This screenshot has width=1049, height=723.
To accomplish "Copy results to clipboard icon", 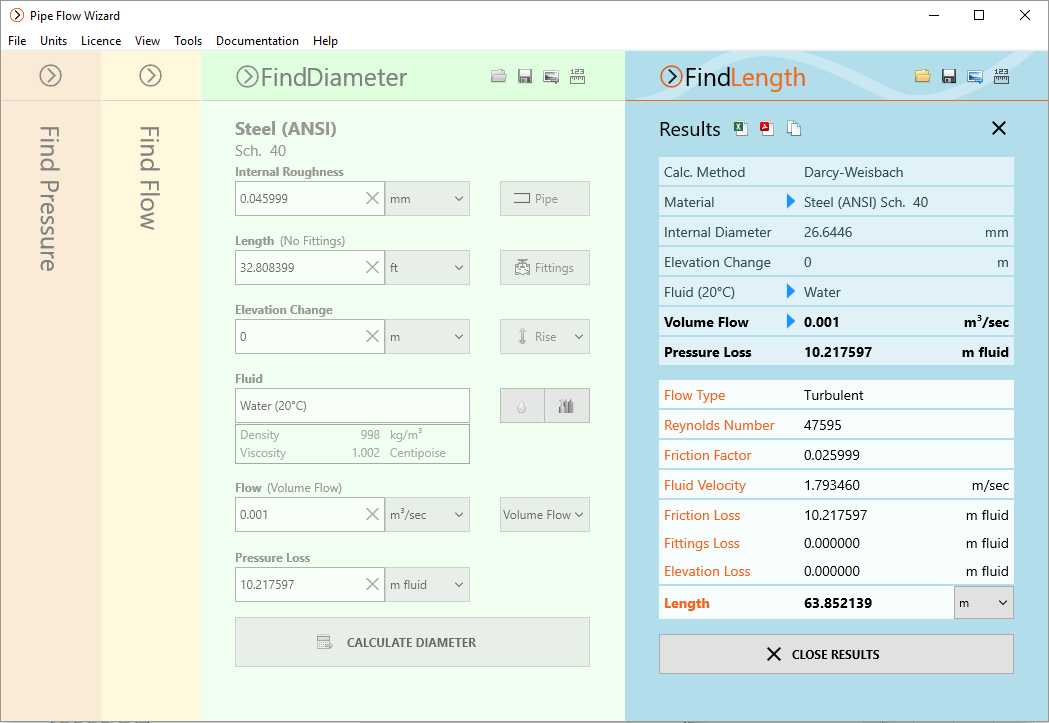I will [x=794, y=128].
